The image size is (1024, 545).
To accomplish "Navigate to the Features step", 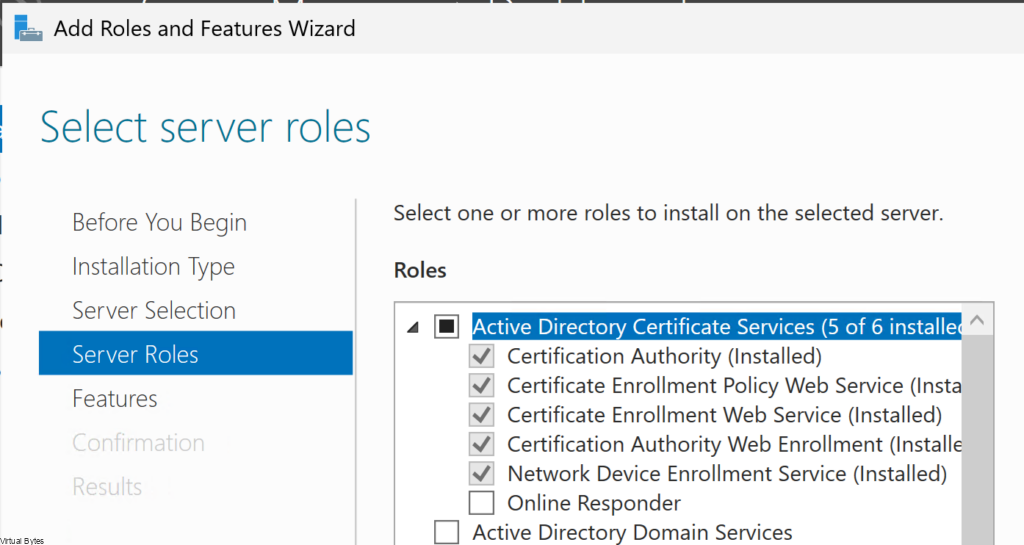I will point(115,399).
